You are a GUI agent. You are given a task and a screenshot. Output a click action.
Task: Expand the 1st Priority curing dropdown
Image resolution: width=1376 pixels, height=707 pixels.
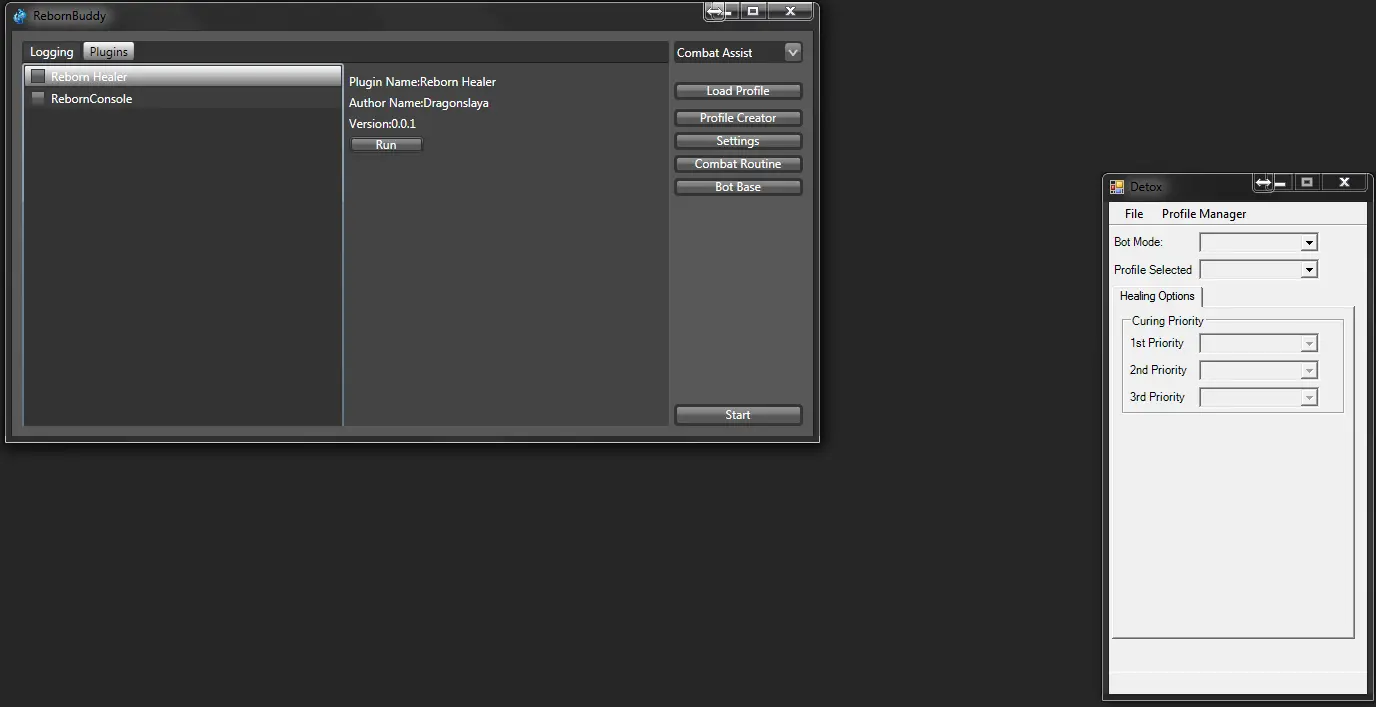coord(1308,343)
